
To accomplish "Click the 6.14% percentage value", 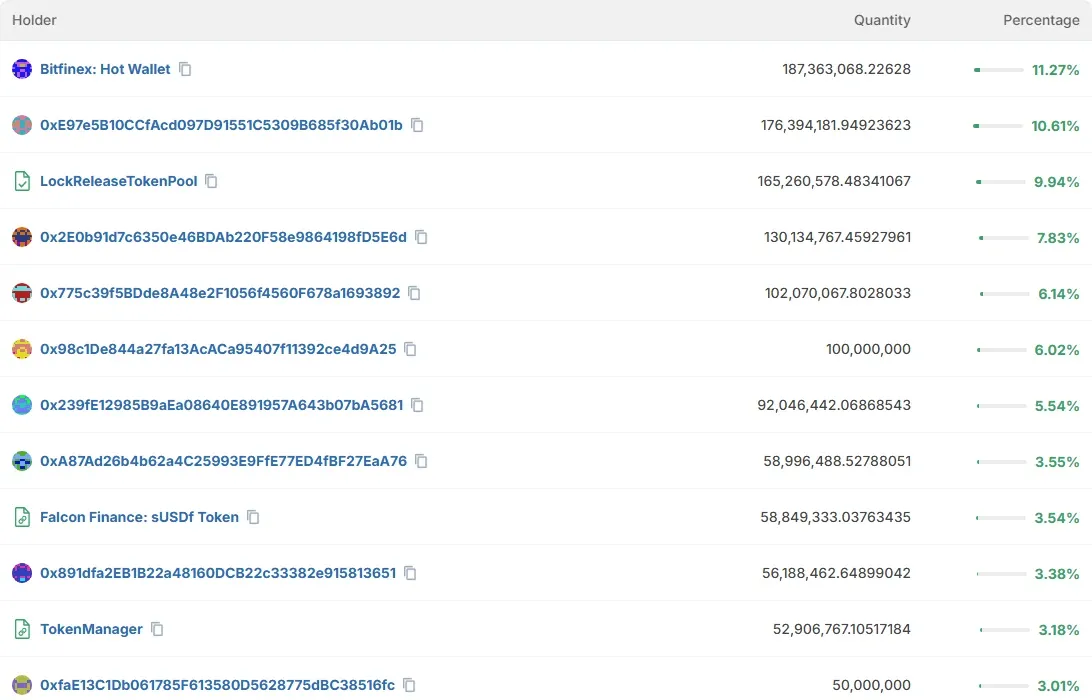I will tap(1059, 294).
